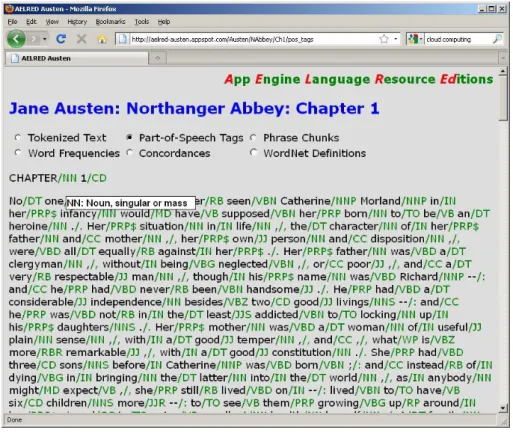Open the View menu
The image size is (513, 433).
[x=52, y=22]
